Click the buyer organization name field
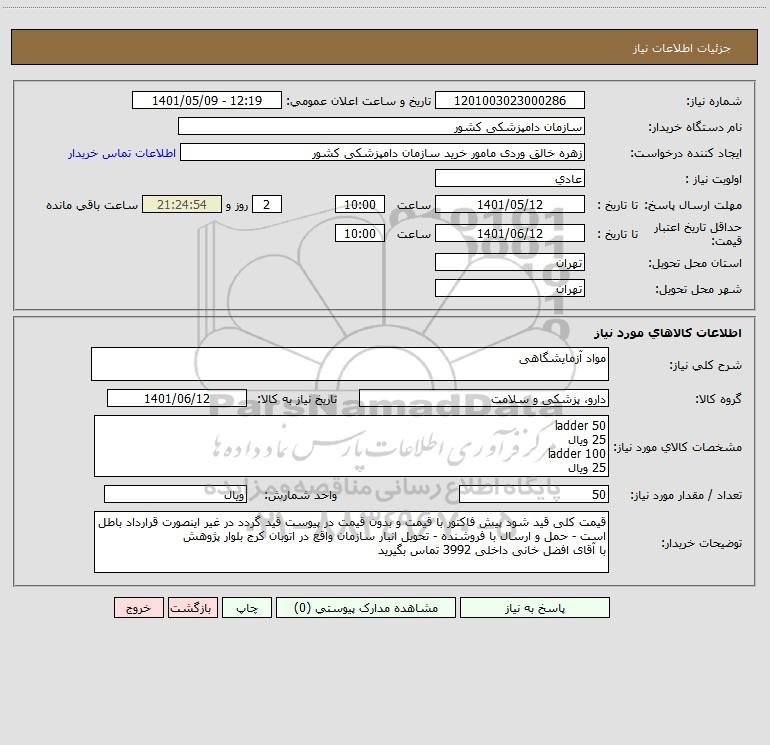This screenshot has width=770, height=745. [x=381, y=126]
